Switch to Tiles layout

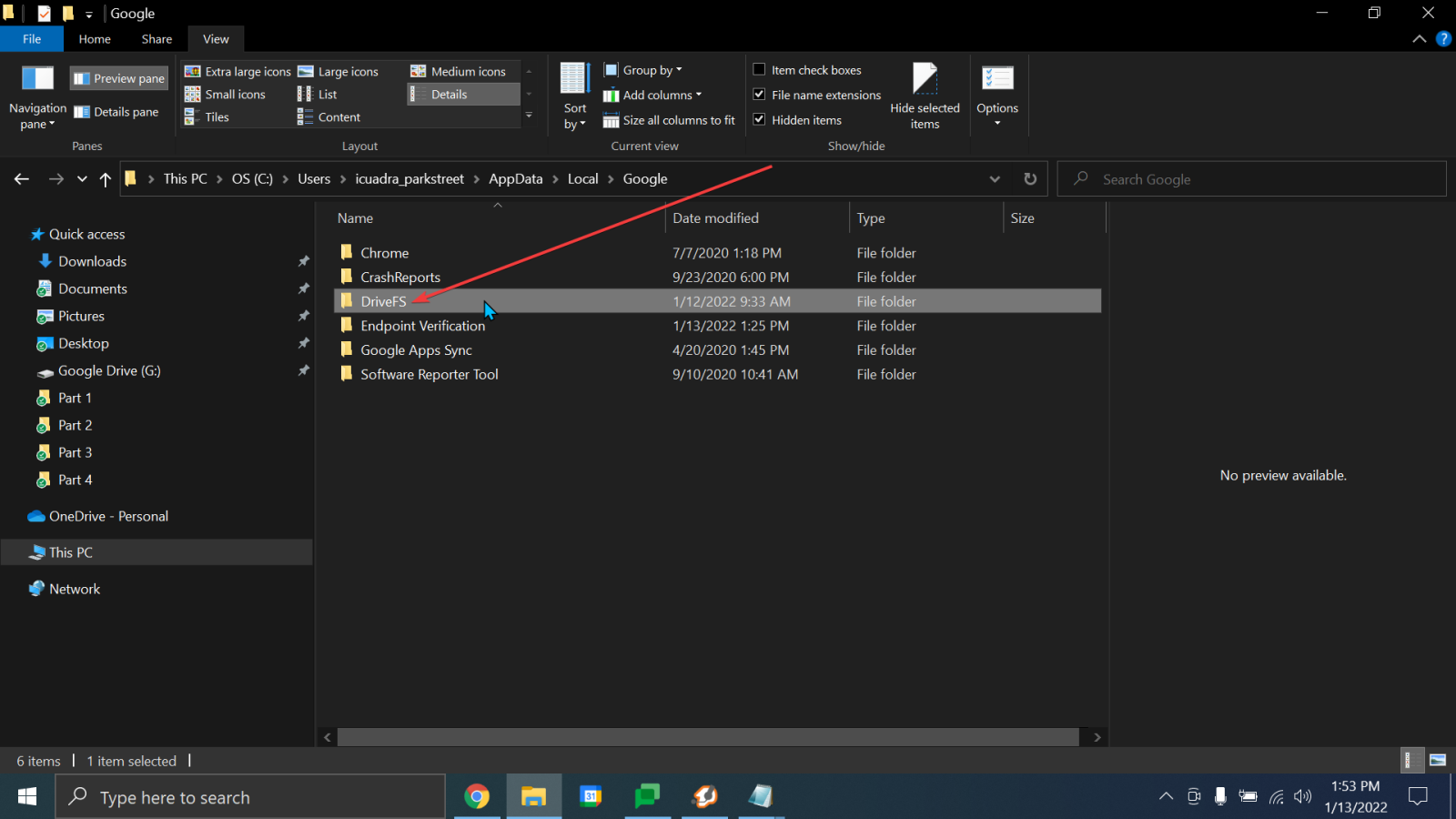207,116
